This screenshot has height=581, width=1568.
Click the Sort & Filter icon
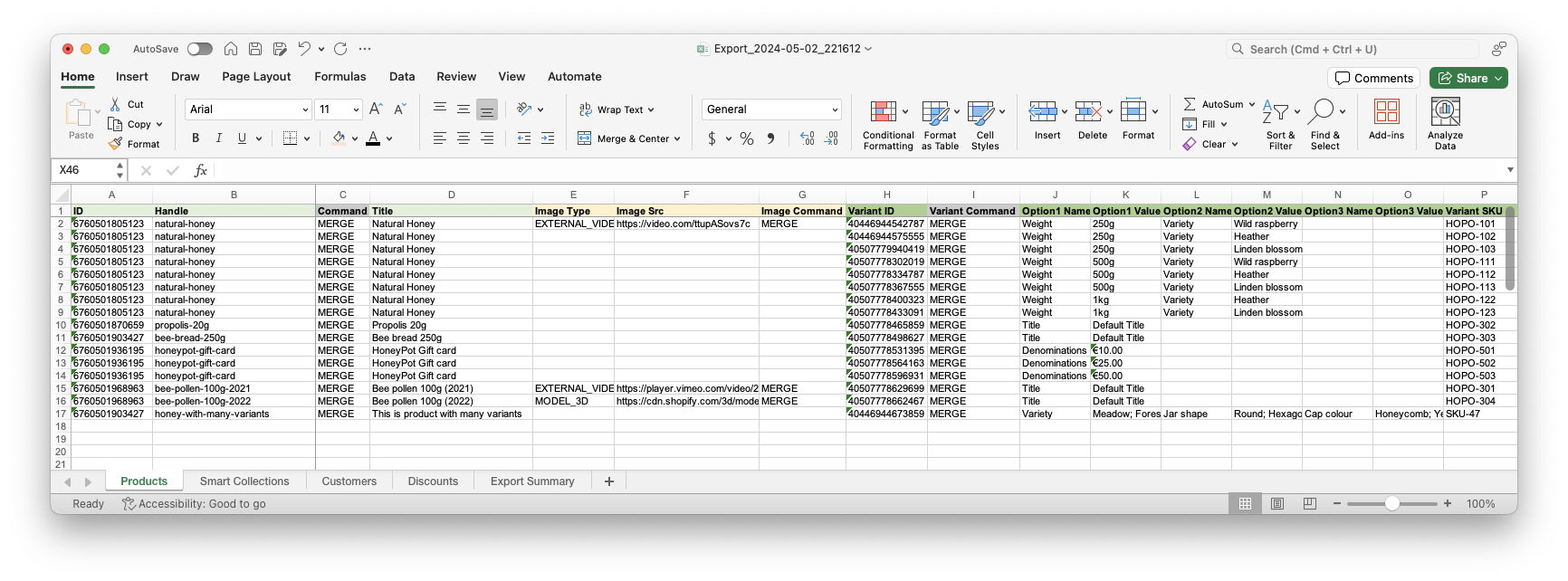[1276, 112]
